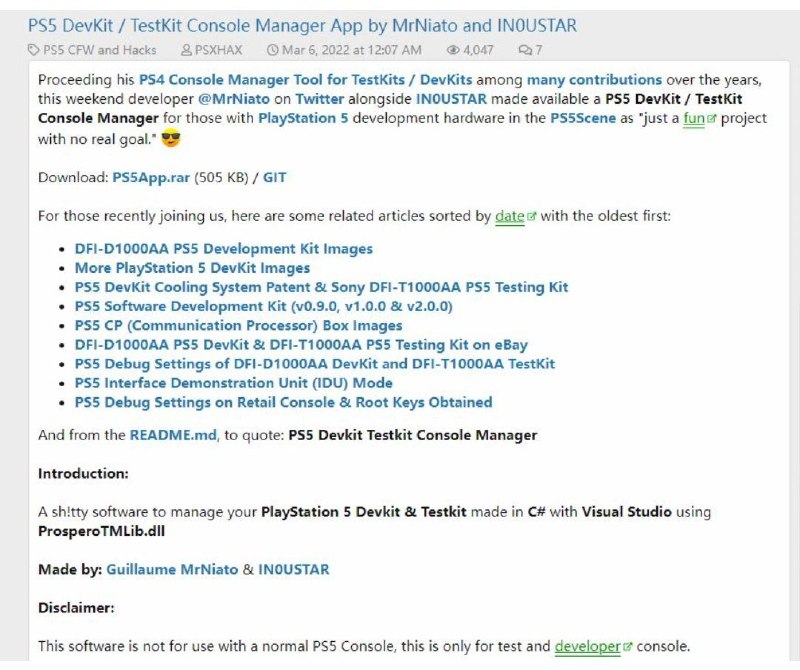
Task: Click the green underlined developer link
Action: 588,647
